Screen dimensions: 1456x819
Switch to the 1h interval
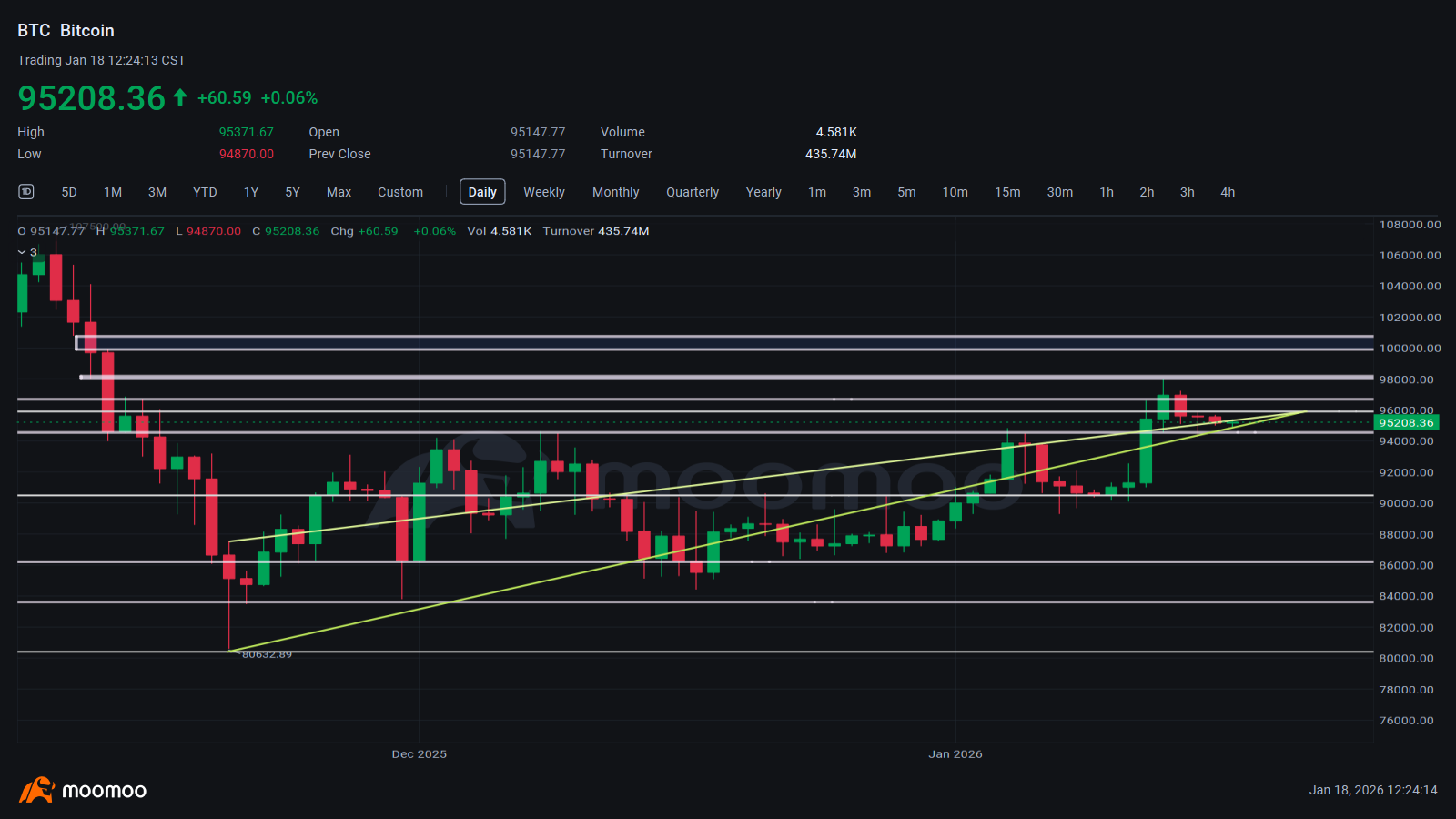point(1106,192)
